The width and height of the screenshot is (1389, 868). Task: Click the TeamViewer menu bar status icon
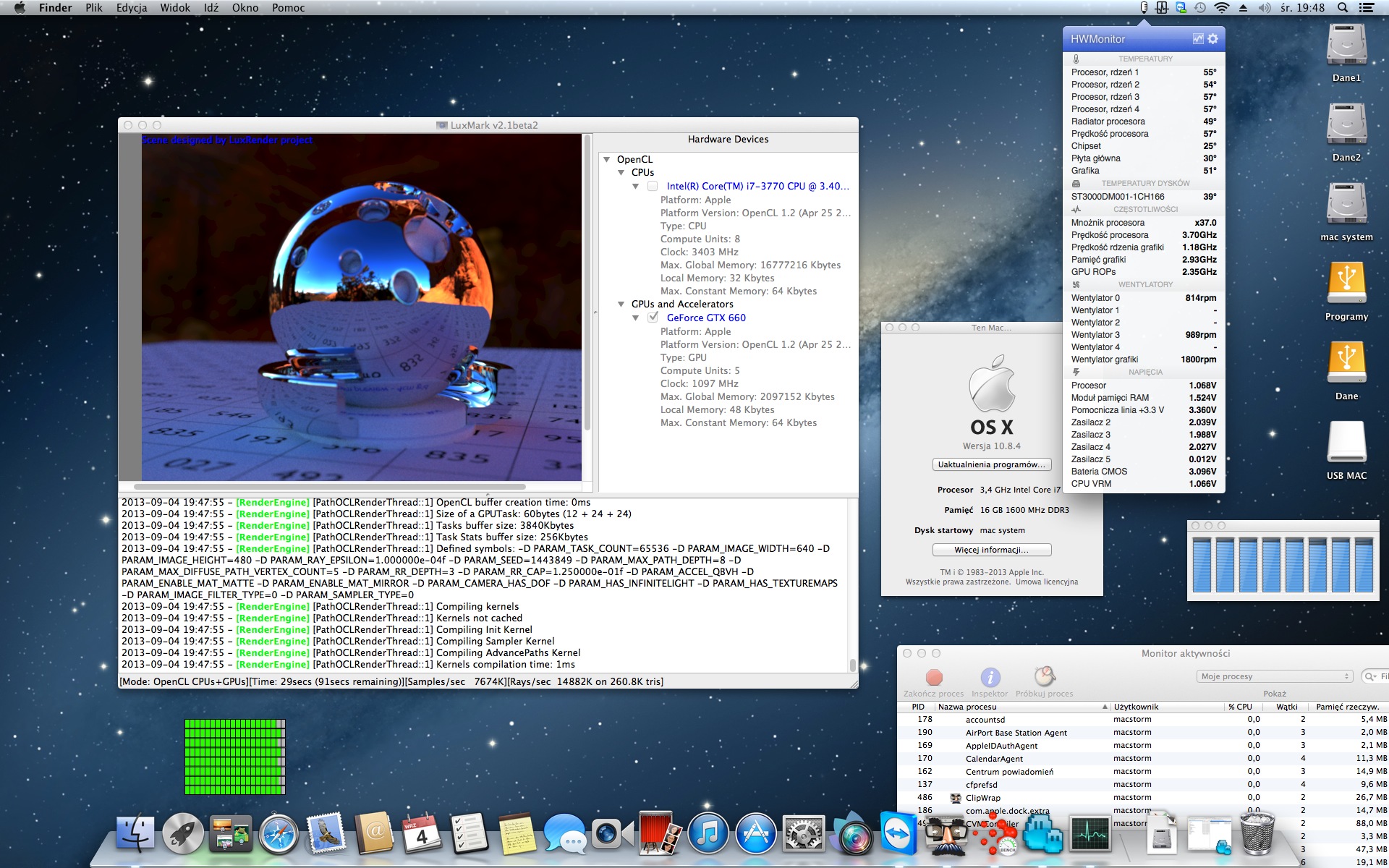[1181, 8]
